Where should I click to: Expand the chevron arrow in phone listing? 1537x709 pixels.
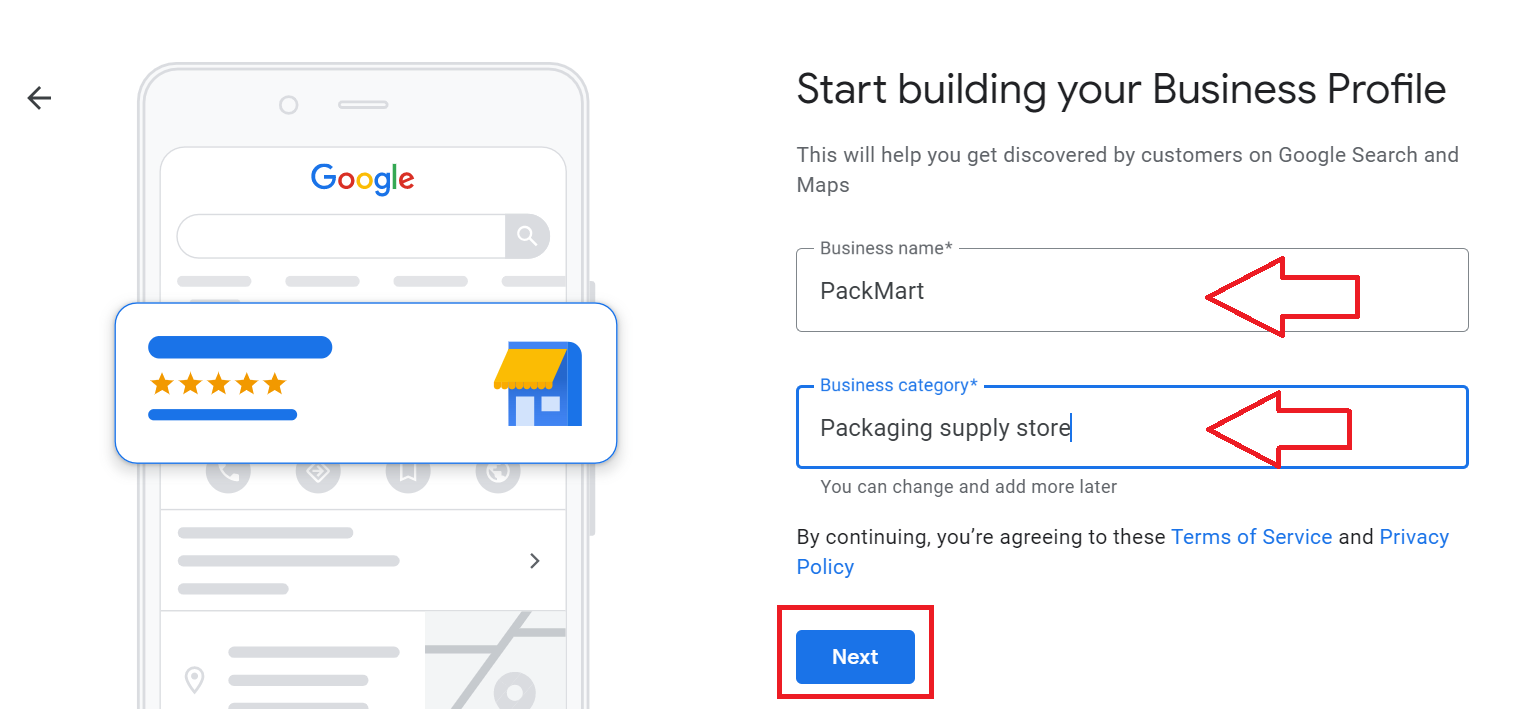535,561
